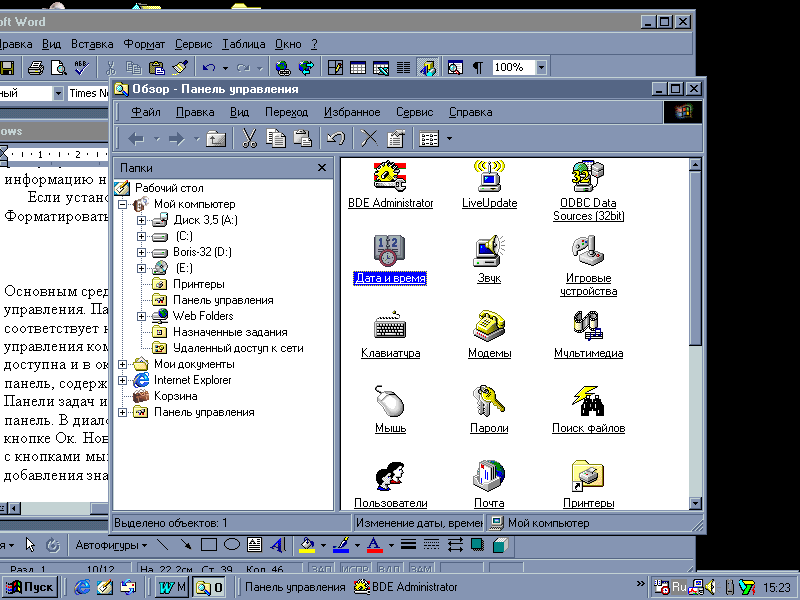Select Корзина in folder tree
This screenshot has width=800, height=600.
click(176, 396)
